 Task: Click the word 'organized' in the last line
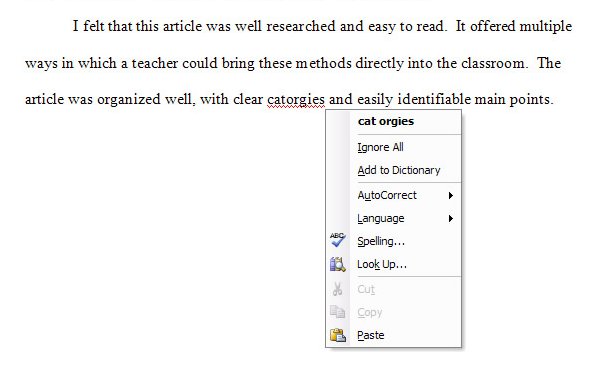tap(129, 100)
